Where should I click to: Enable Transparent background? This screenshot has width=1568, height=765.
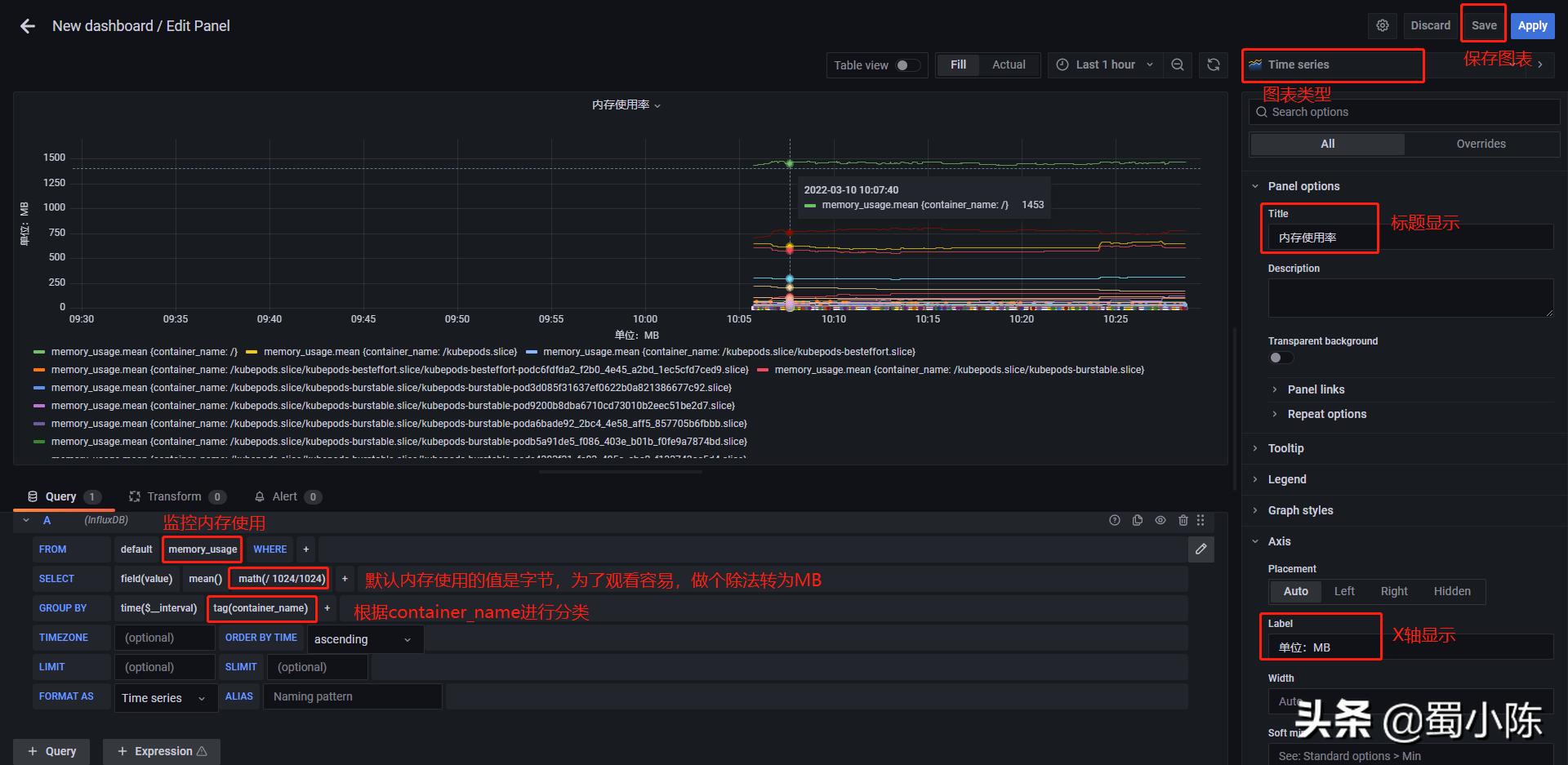[1280, 358]
